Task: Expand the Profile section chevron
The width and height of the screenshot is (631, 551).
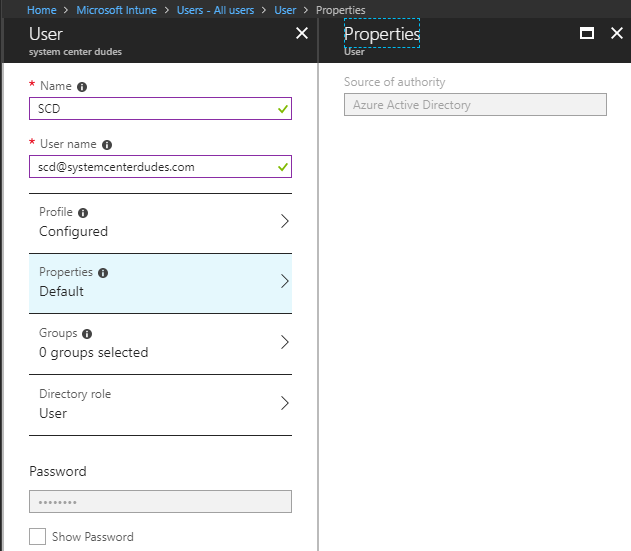Action: pos(285,221)
